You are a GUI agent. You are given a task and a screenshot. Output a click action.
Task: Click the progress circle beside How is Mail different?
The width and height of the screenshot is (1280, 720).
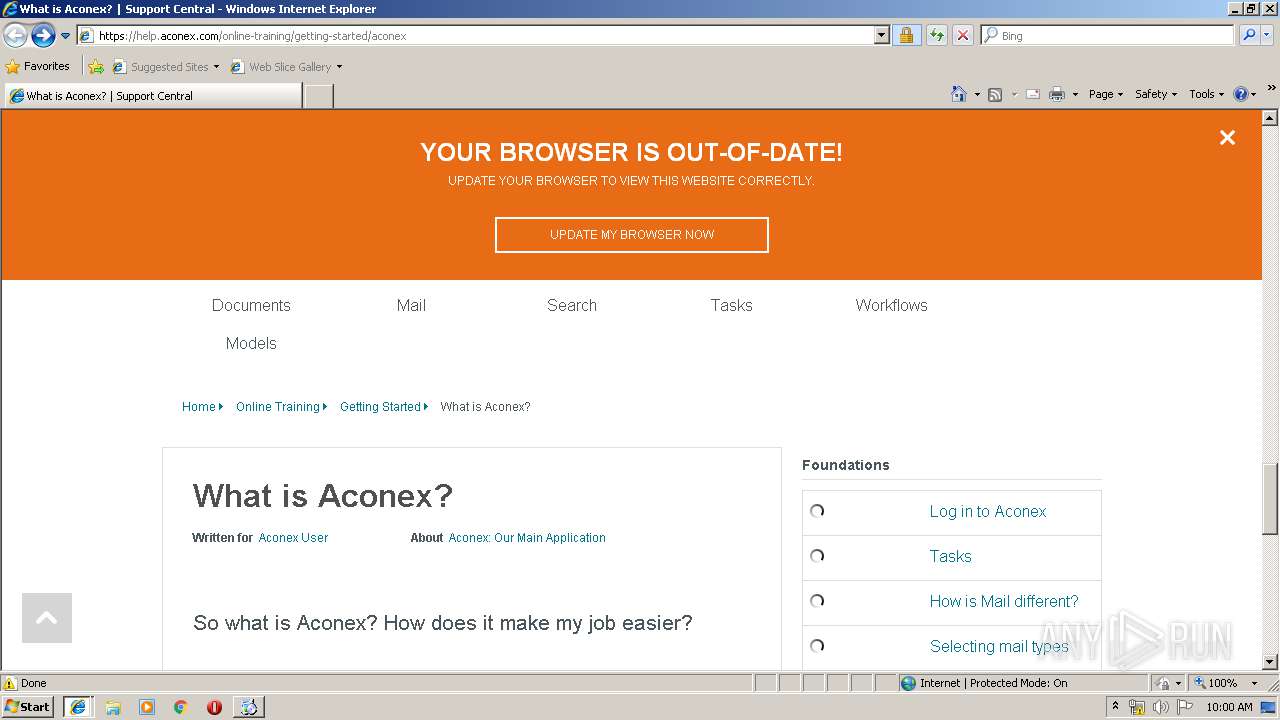(x=817, y=601)
